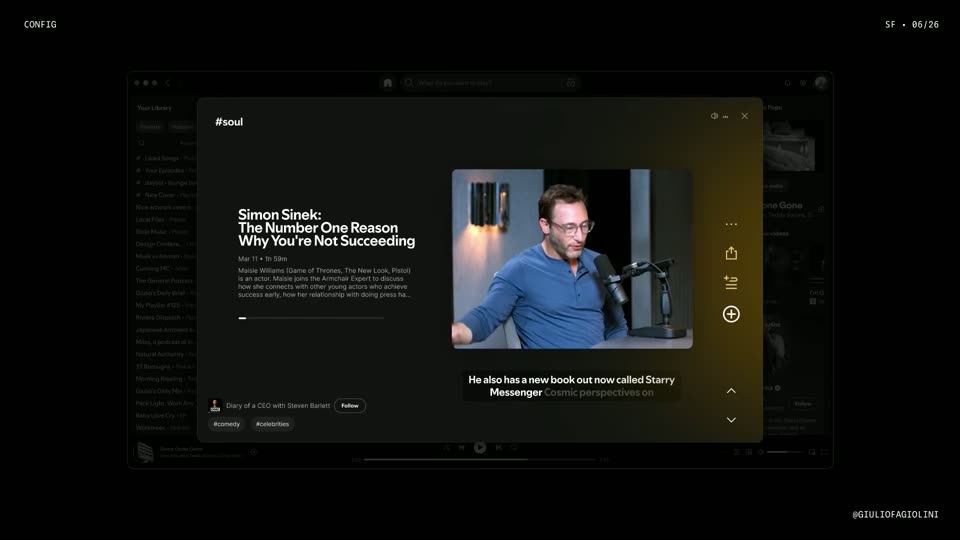Click the Diary of a CEO show name
The width and height of the screenshot is (960, 540).
coord(278,405)
